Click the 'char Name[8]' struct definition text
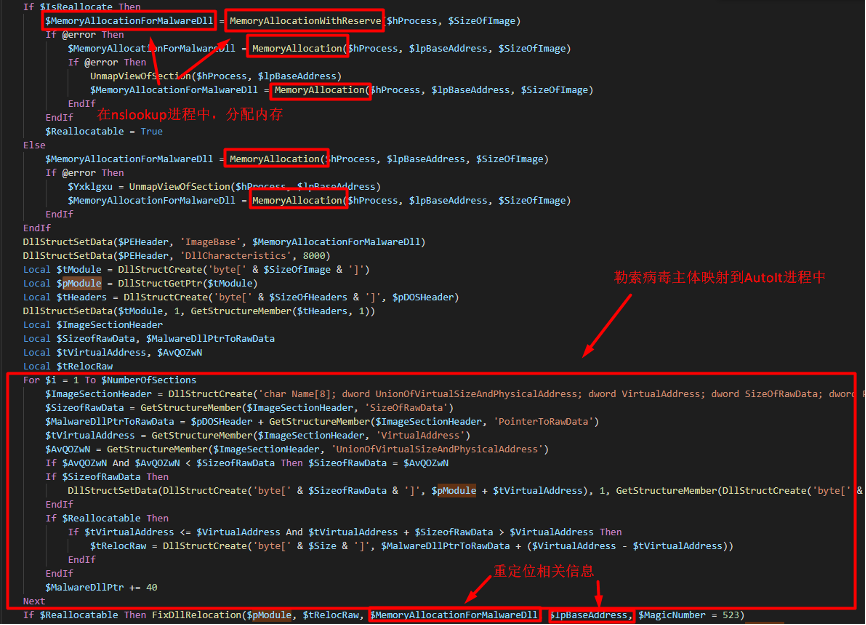This screenshot has height=625, width=866. 297,394
